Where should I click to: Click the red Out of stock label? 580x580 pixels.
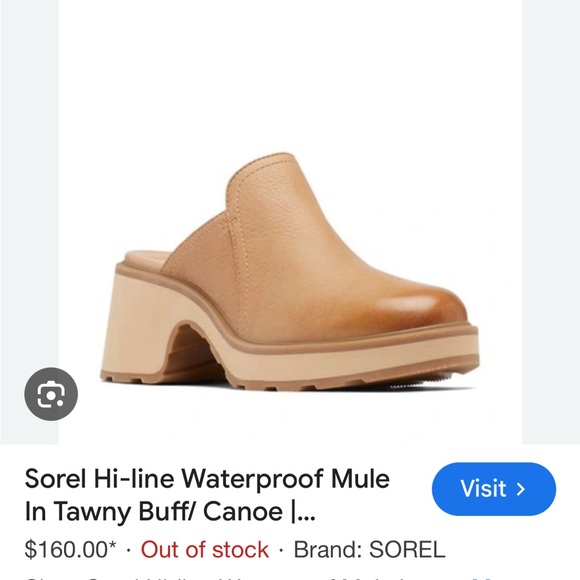coord(205,549)
